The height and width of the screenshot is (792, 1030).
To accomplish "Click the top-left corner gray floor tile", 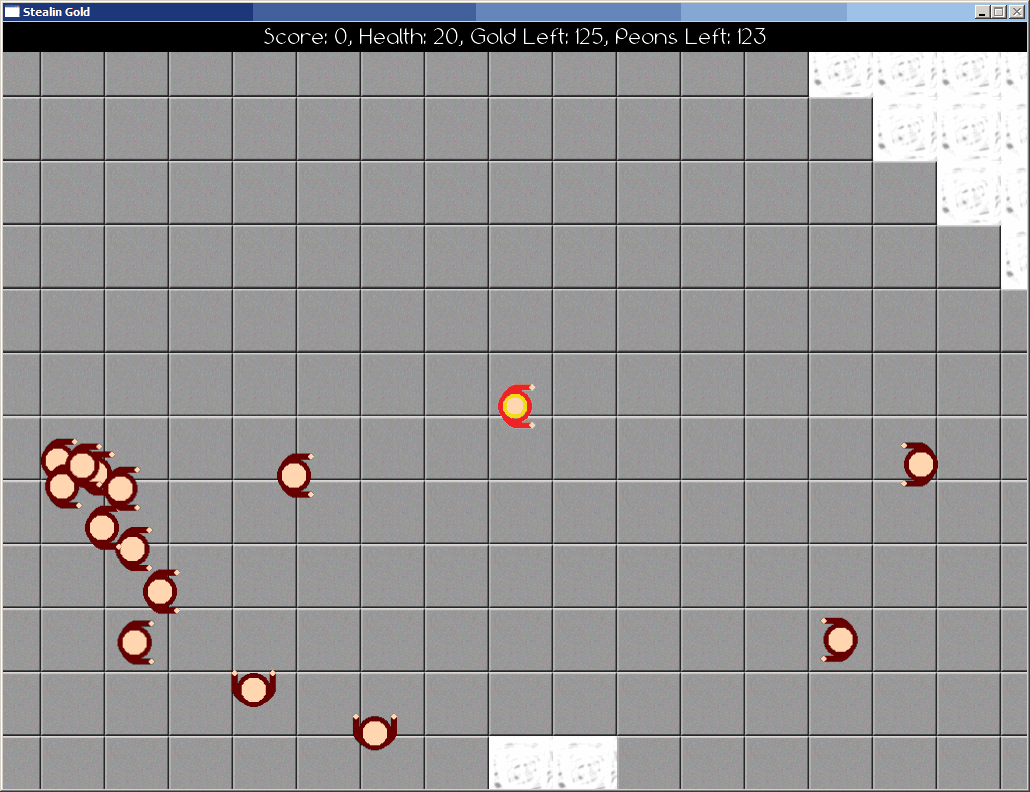I will tap(21, 74).
